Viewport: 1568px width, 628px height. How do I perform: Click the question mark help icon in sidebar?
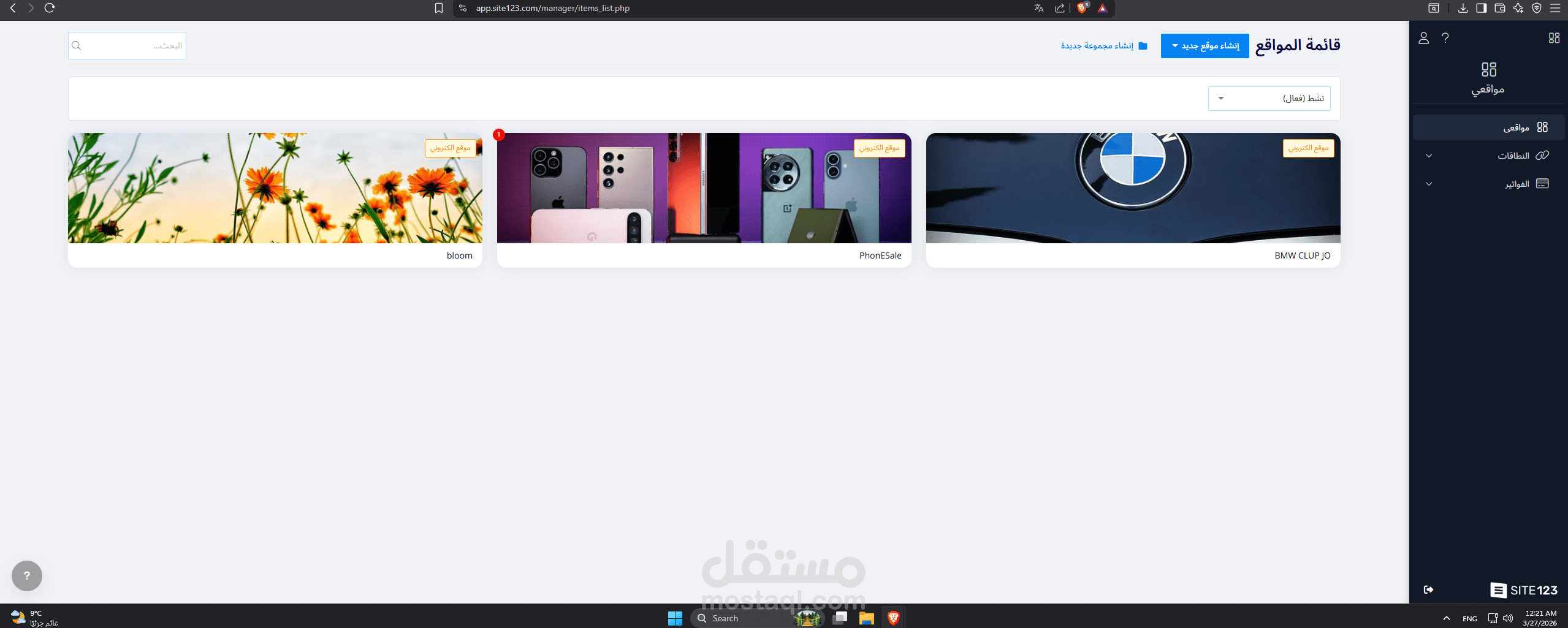point(1445,38)
